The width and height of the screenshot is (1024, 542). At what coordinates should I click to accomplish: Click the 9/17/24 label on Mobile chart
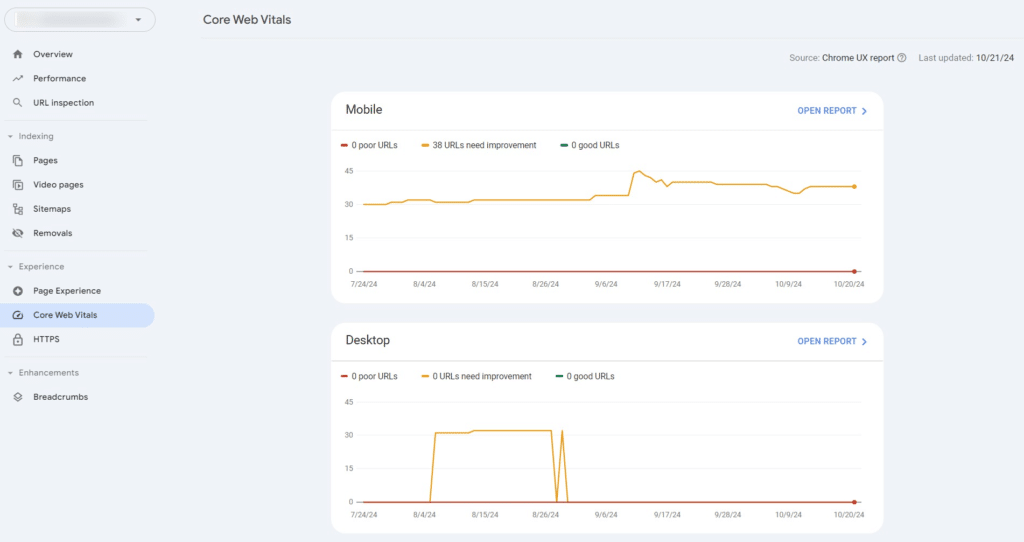click(667, 284)
